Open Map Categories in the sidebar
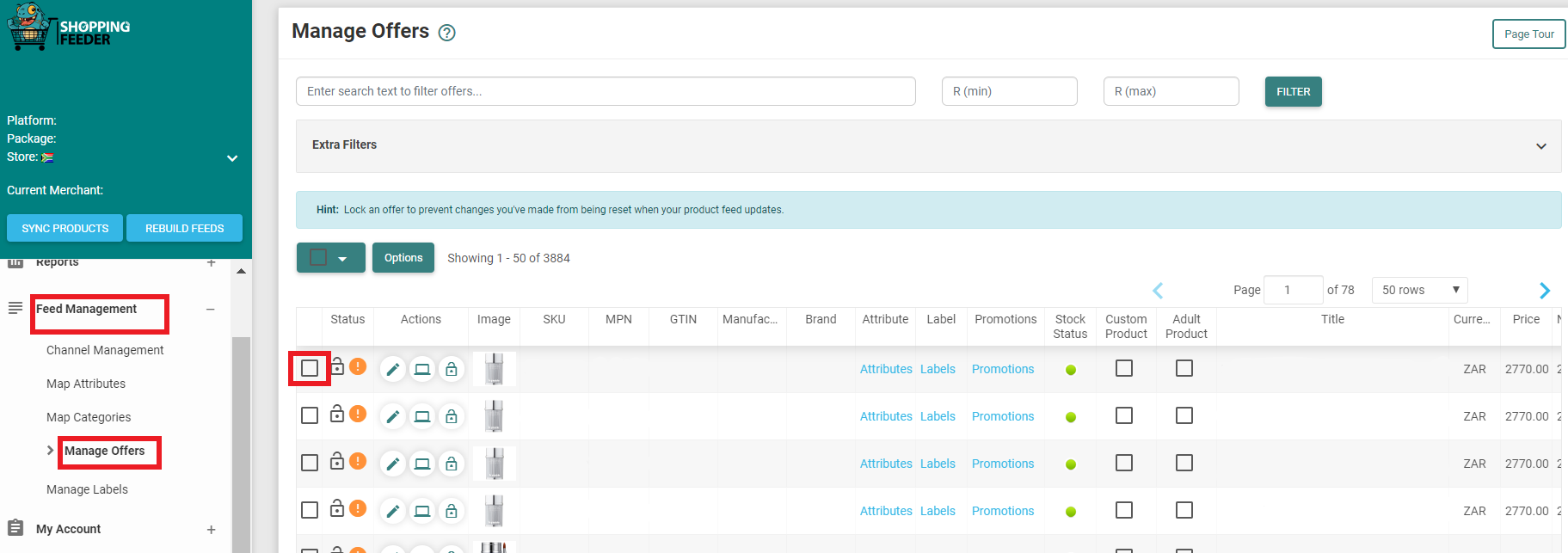The width and height of the screenshot is (1568, 553). [x=89, y=417]
